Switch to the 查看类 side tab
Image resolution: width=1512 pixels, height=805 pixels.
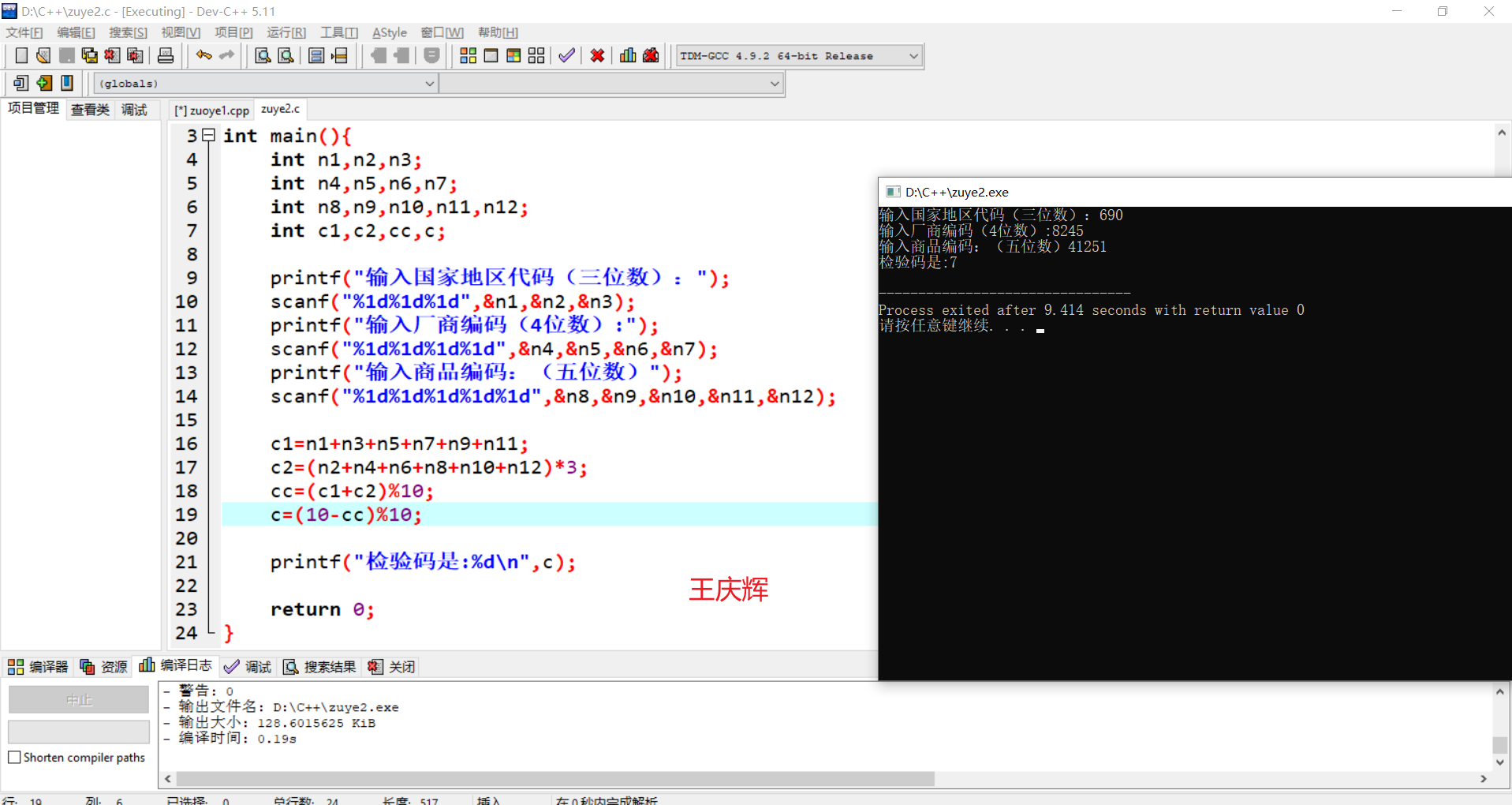90,110
